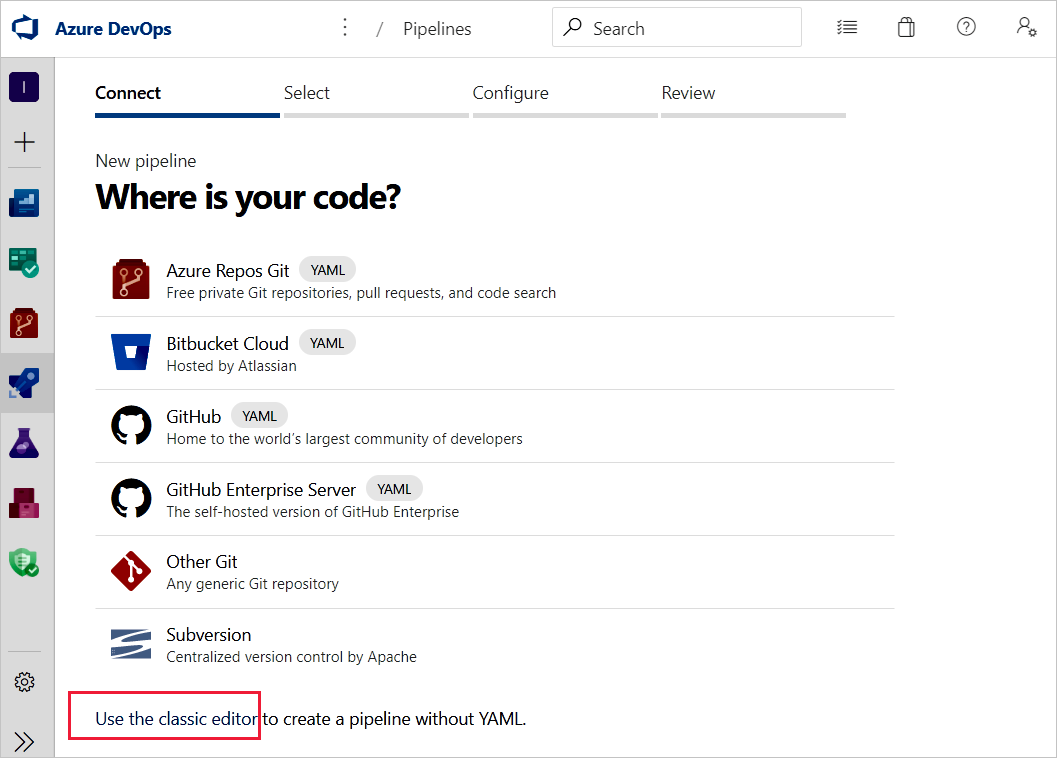Switch to the Select tab
The width and height of the screenshot is (1057, 758).
[x=307, y=92]
